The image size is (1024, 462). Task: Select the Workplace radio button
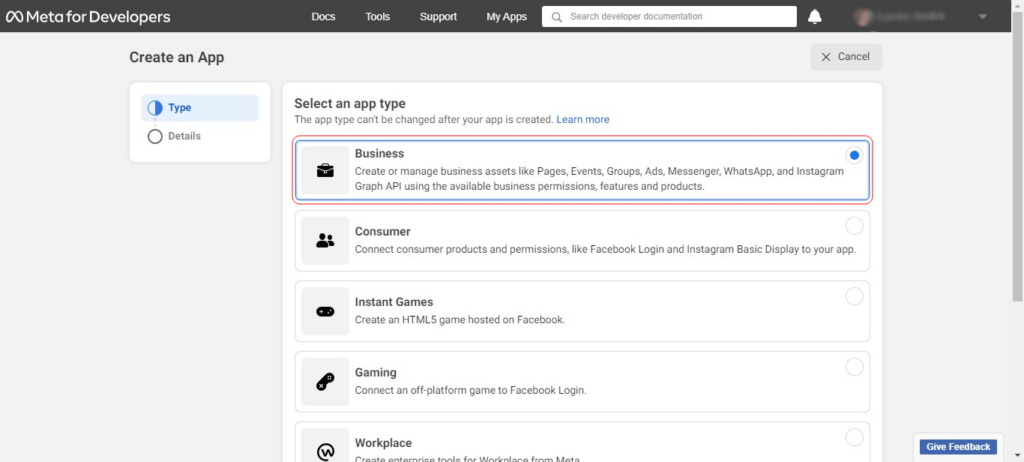click(x=854, y=438)
